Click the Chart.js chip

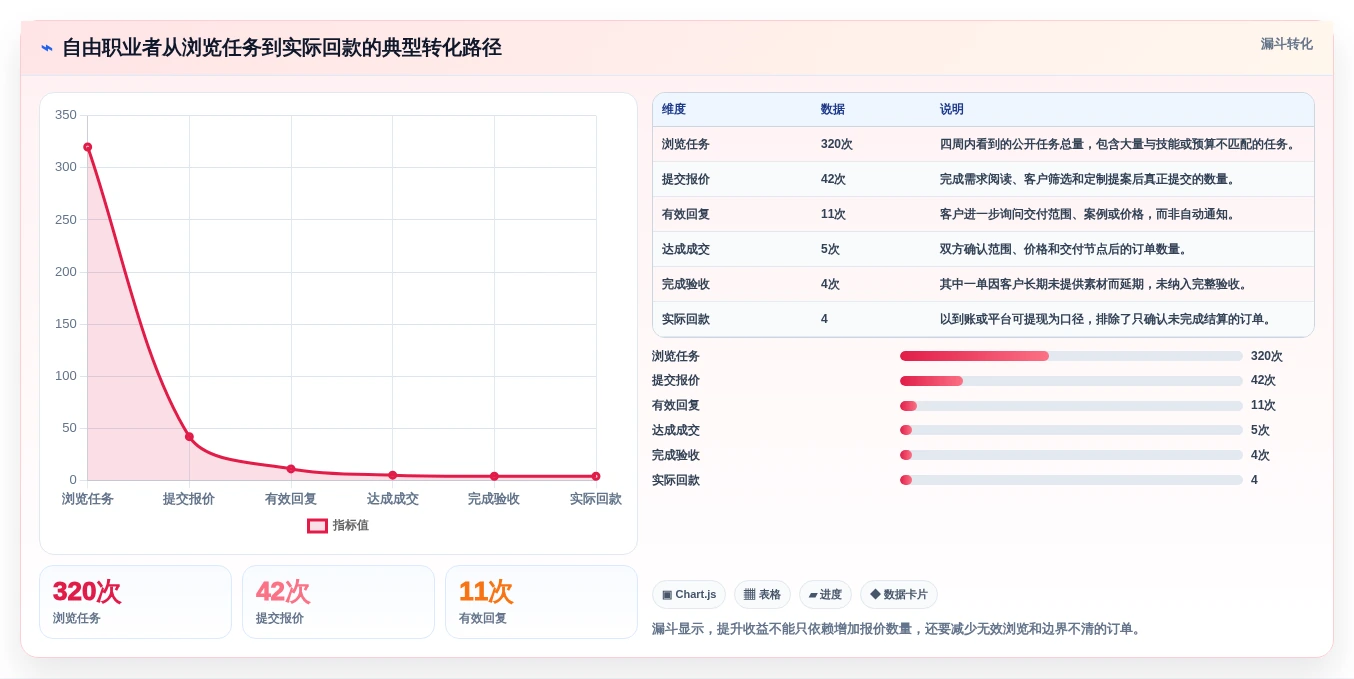pyautogui.click(x=689, y=595)
